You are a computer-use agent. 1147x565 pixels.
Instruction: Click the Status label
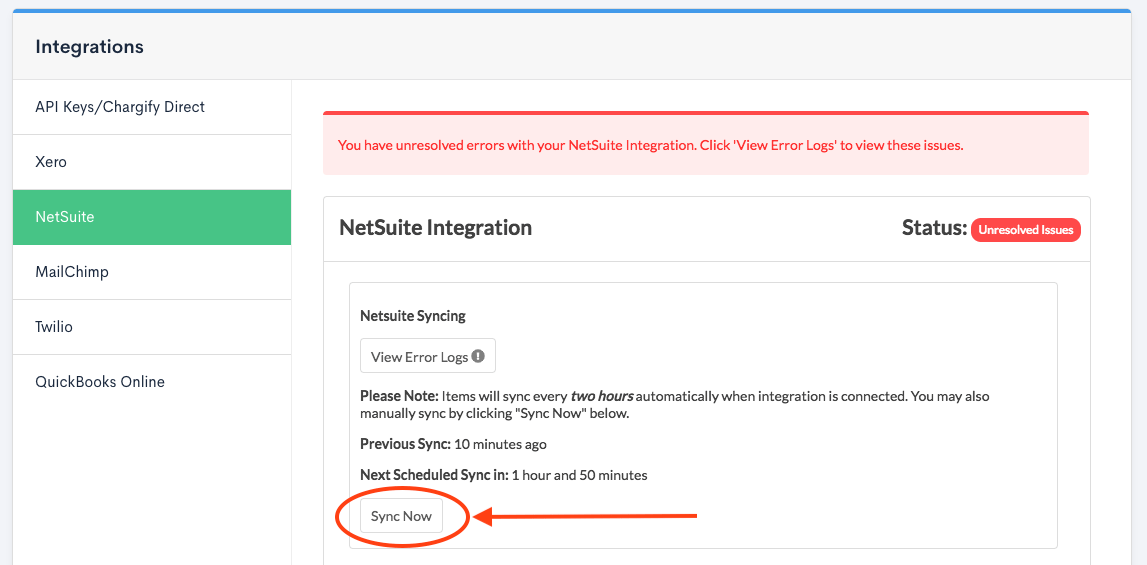935,228
